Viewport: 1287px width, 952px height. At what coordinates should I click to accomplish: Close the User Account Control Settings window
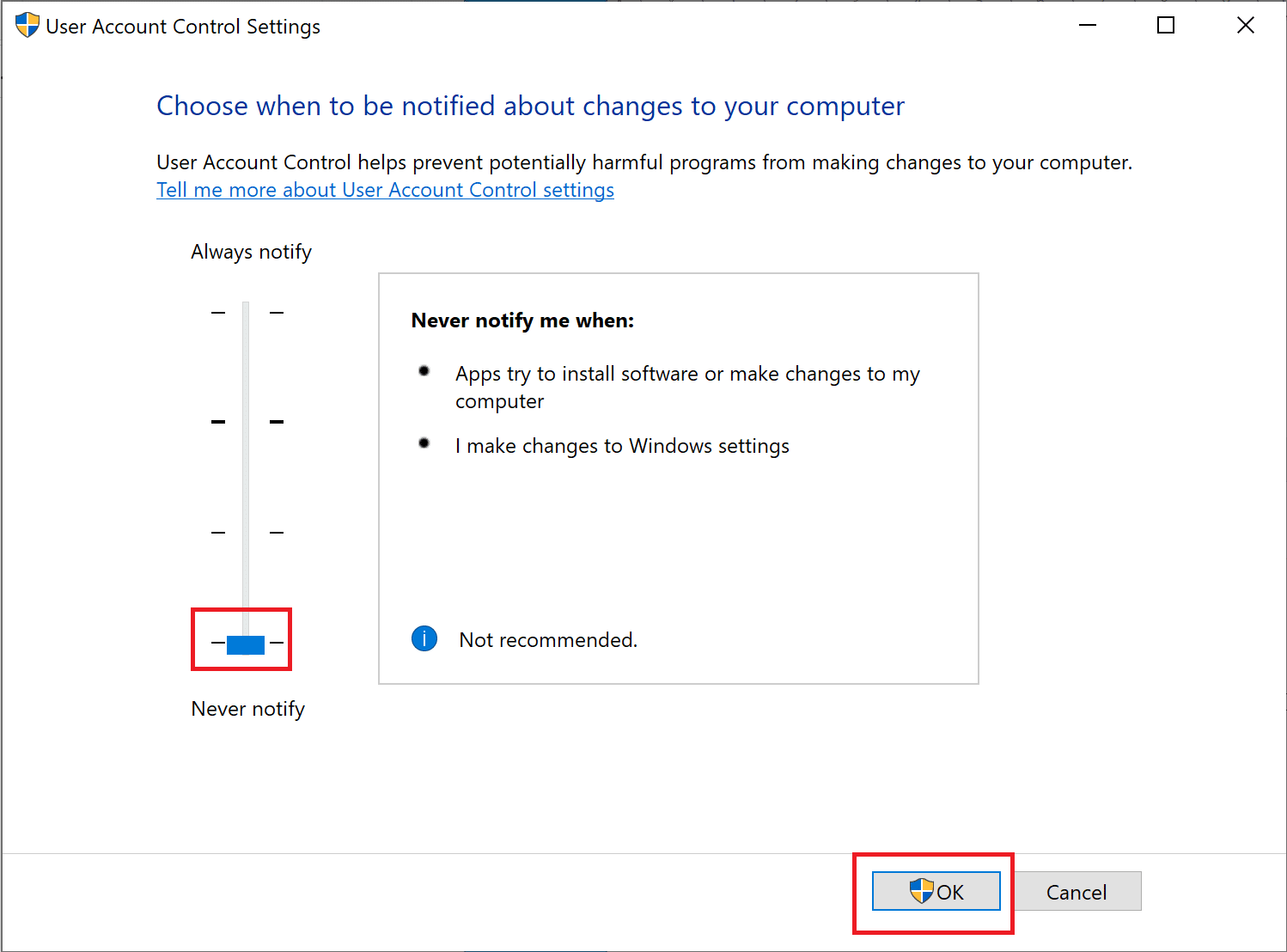click(1245, 26)
